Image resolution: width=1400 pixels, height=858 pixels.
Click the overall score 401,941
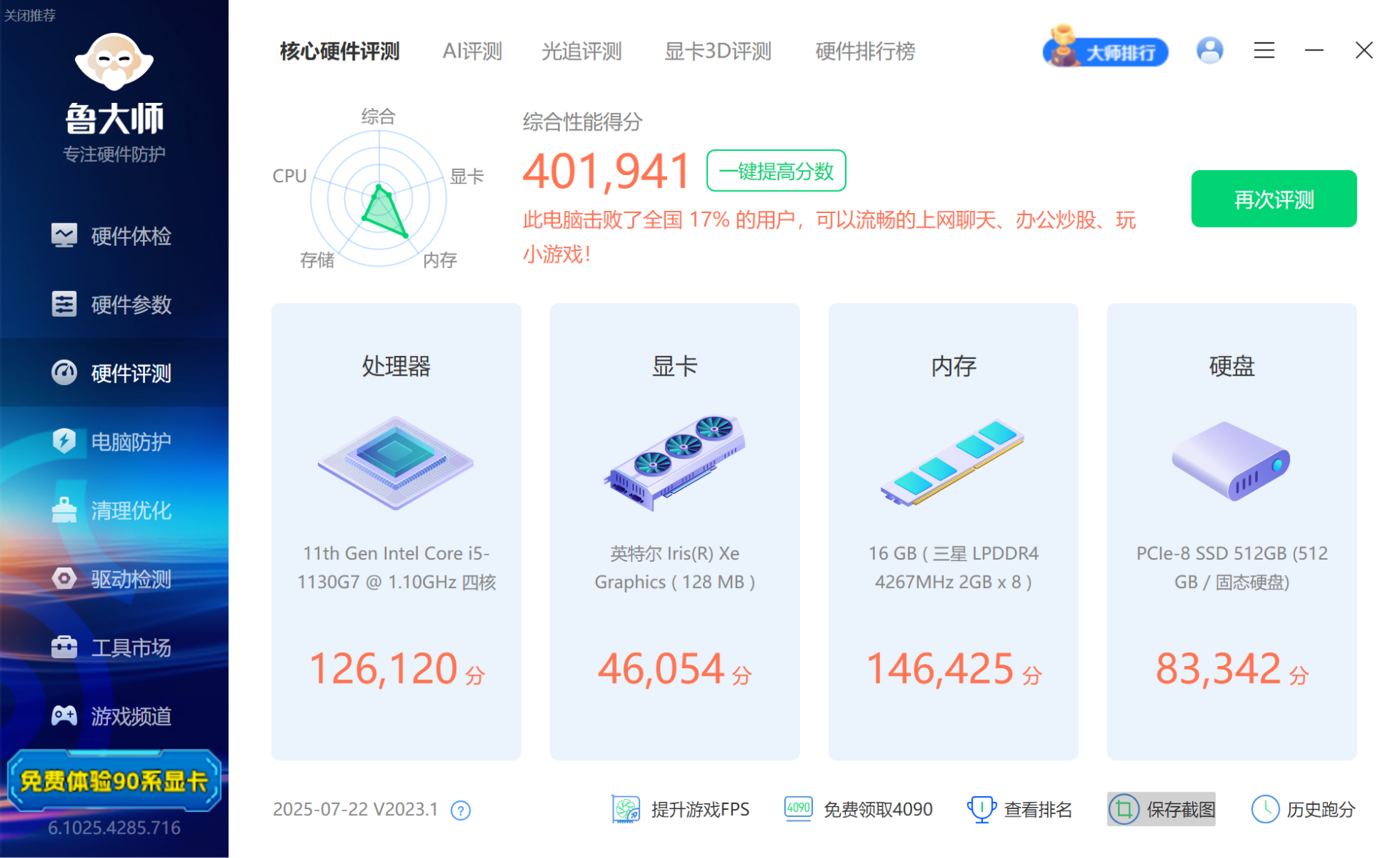click(607, 171)
